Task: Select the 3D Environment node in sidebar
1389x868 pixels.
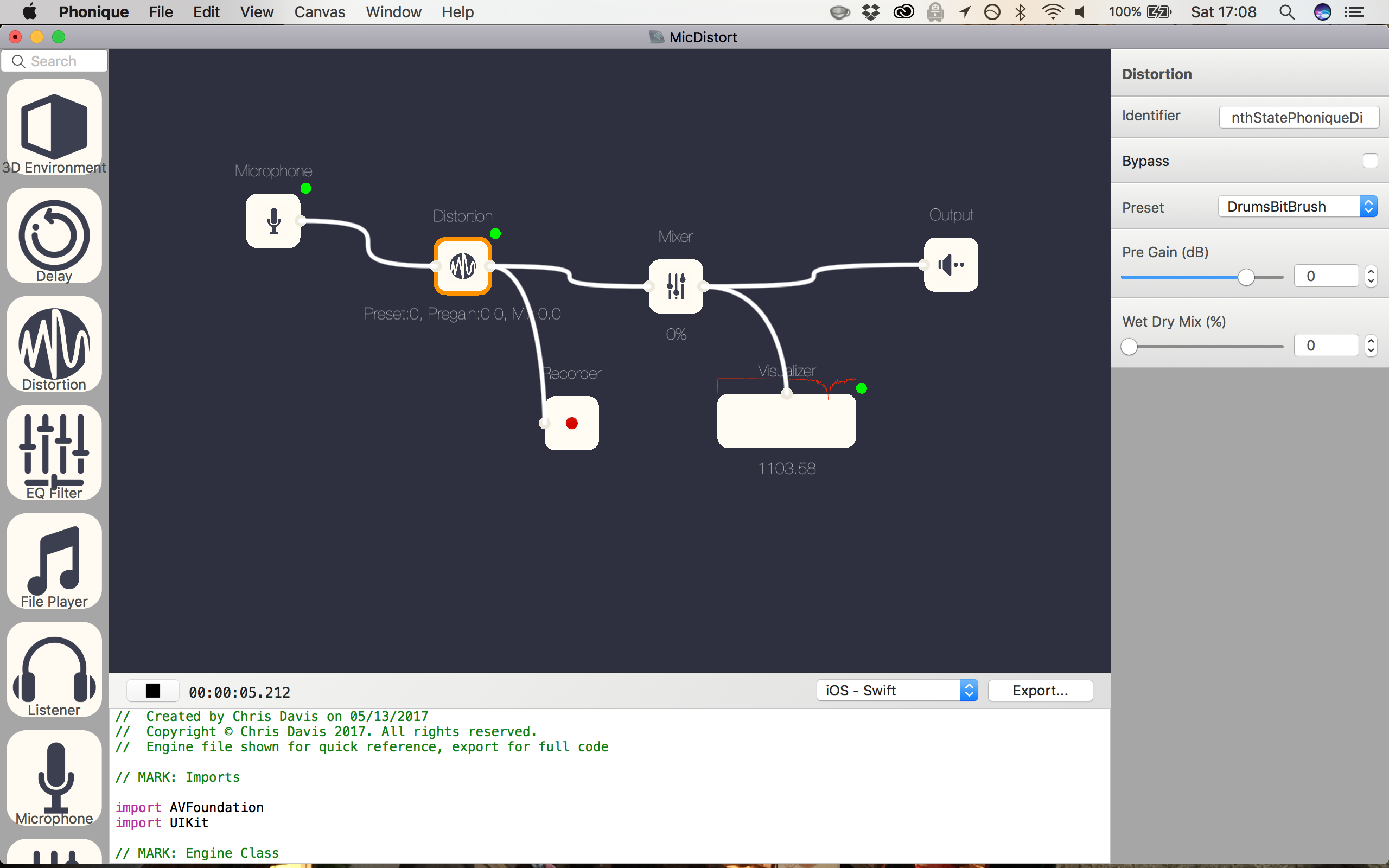Action: click(54, 127)
